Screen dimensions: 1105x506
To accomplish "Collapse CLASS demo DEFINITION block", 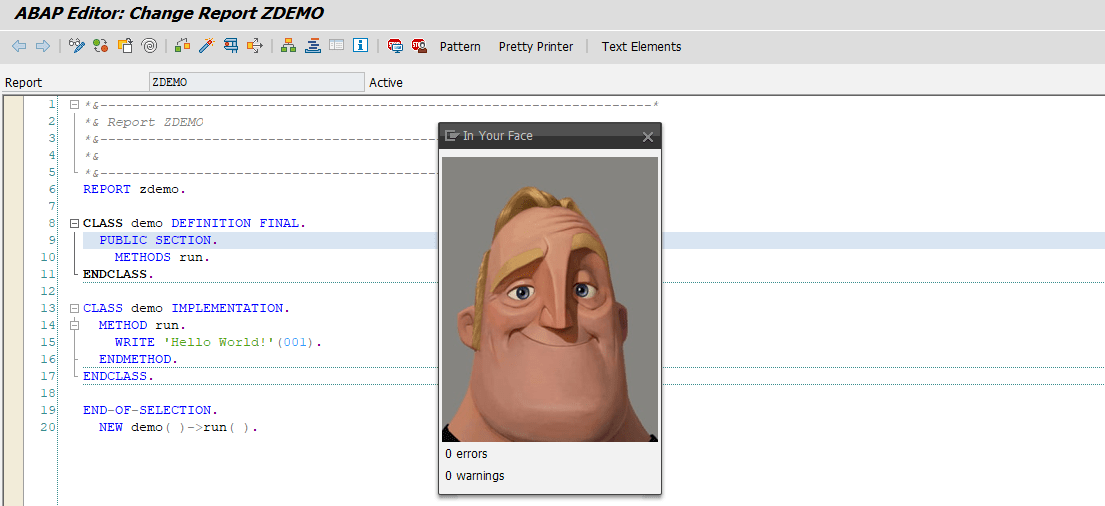I will (x=75, y=223).
